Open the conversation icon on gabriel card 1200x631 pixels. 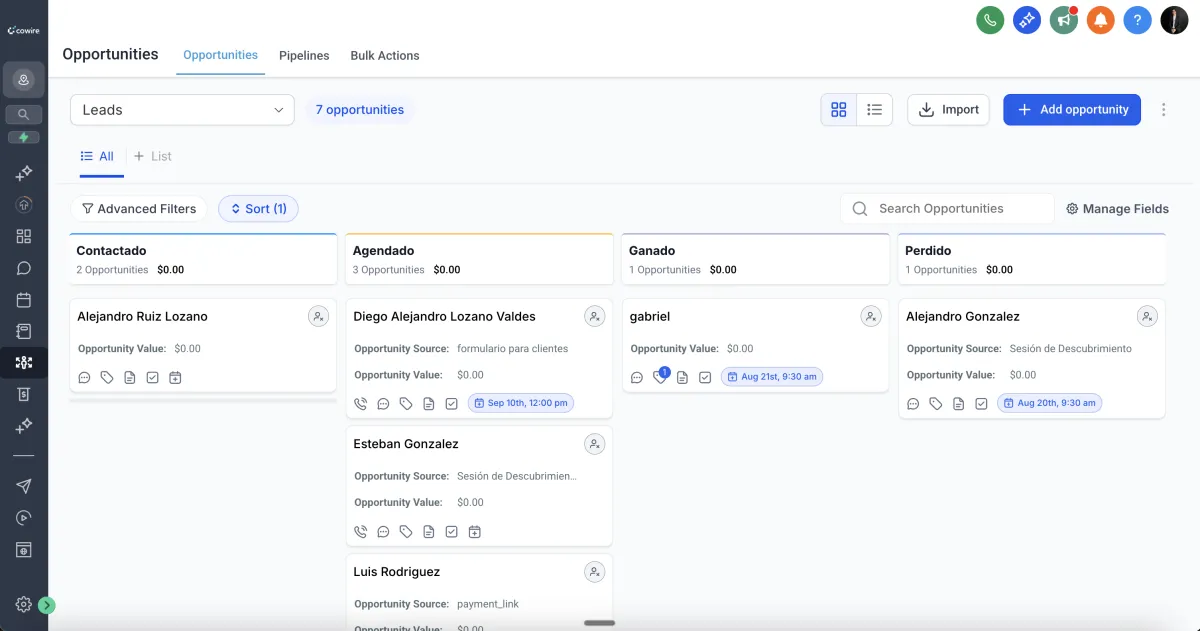click(637, 378)
